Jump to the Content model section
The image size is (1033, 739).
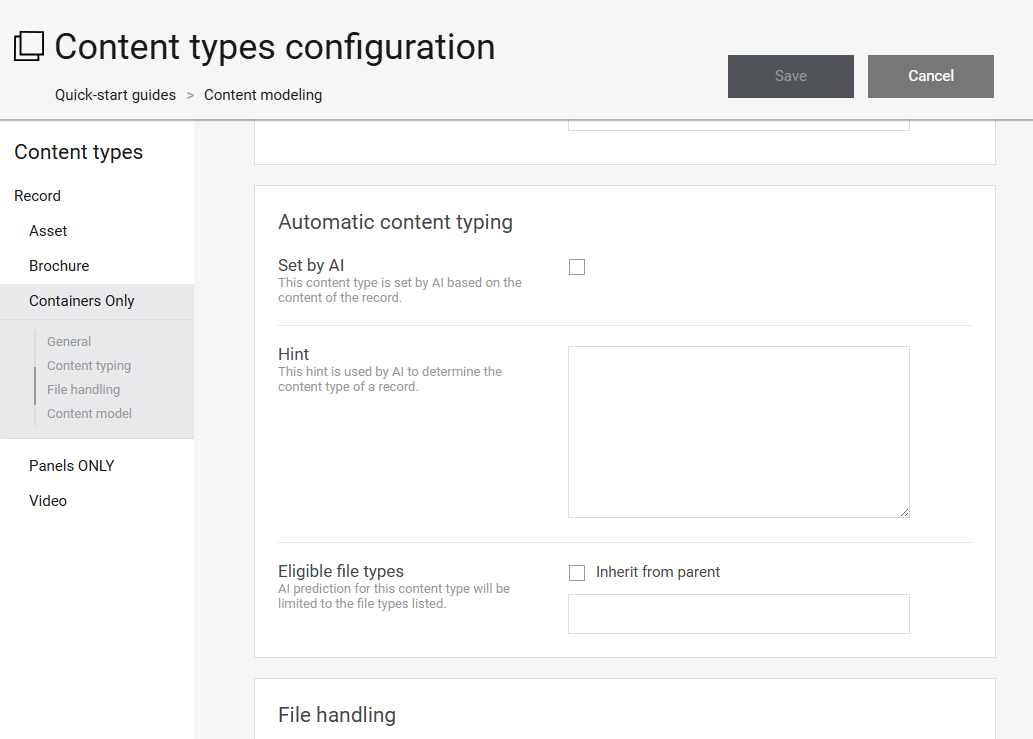tap(89, 414)
